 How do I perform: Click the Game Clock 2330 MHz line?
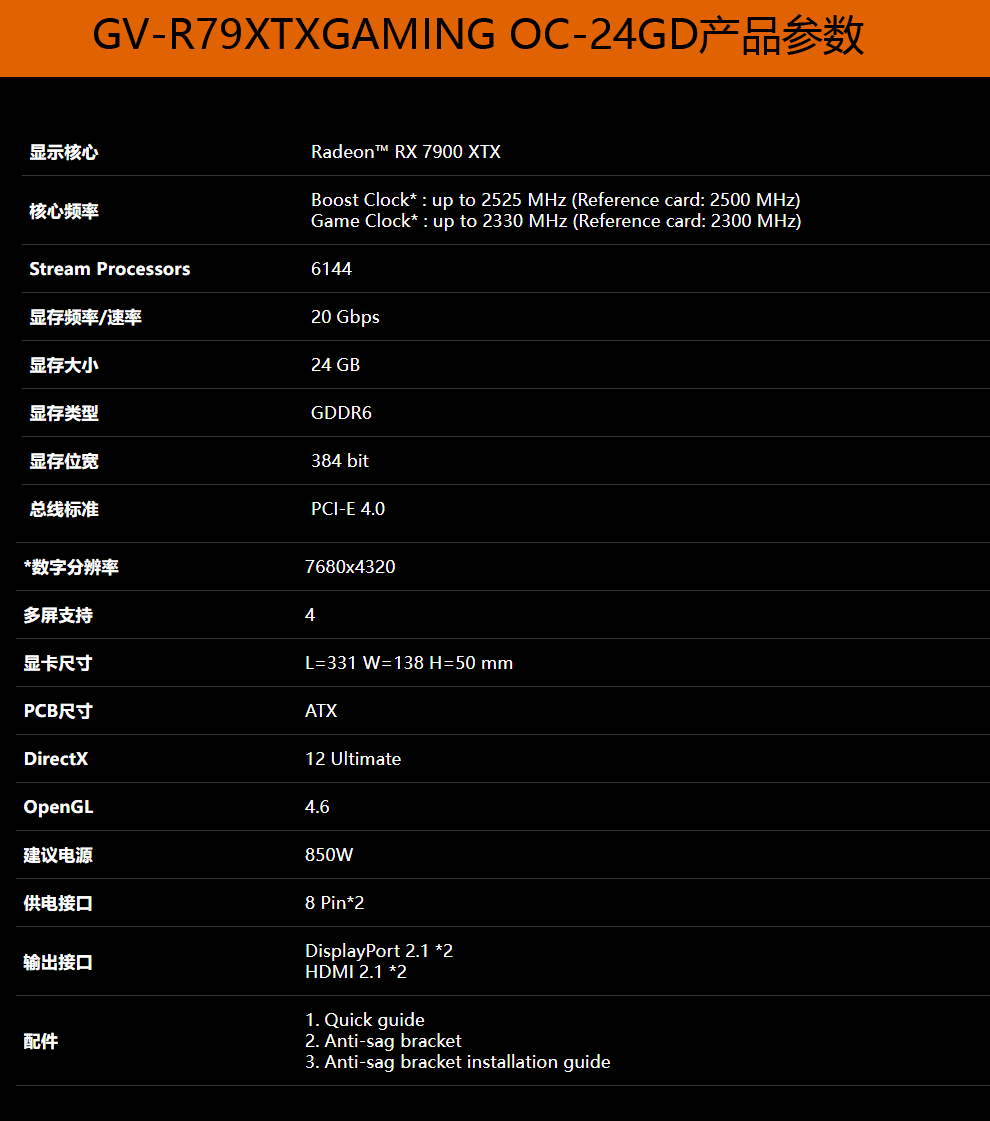tap(556, 221)
